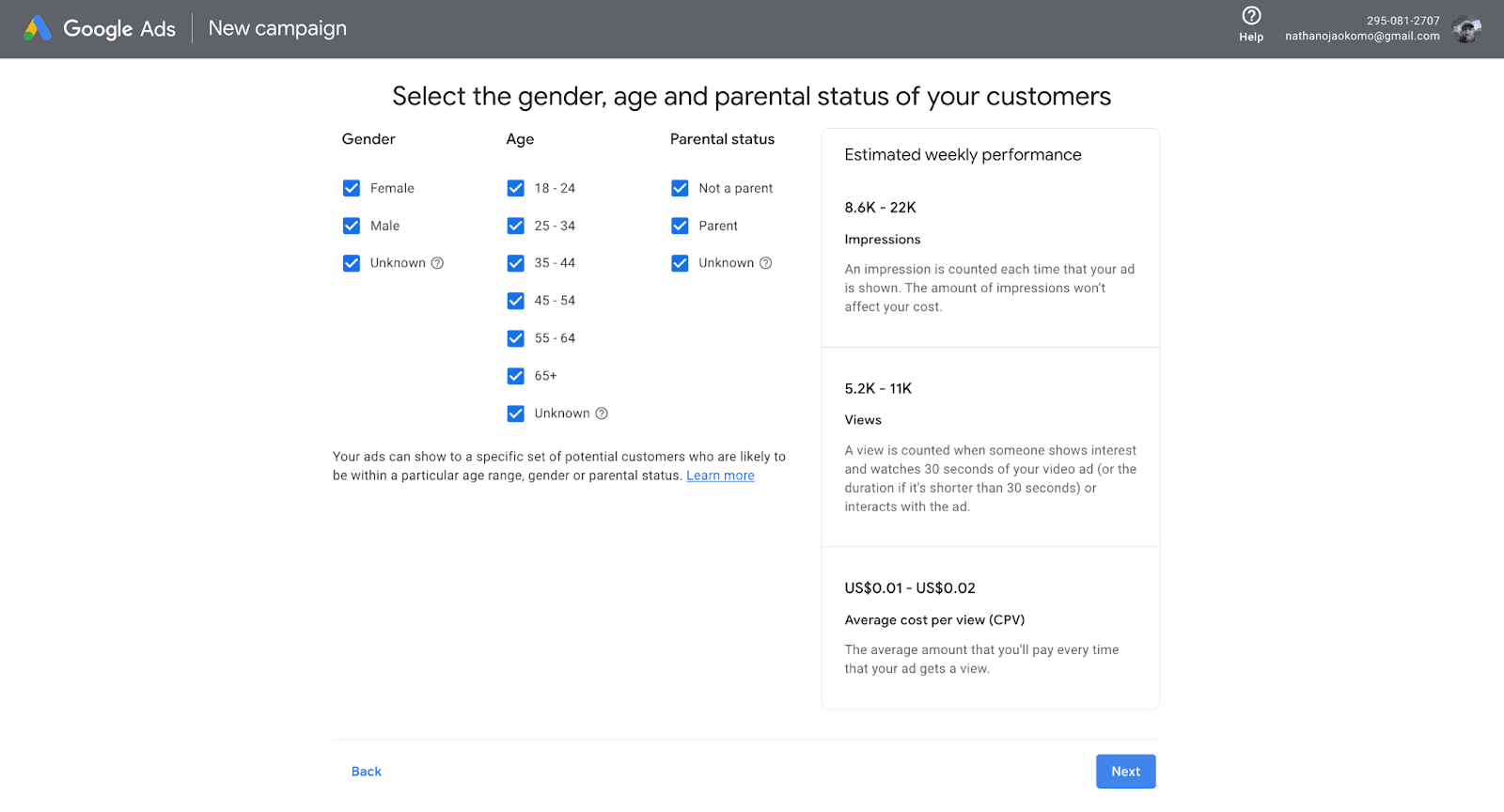Uncheck the 55 - 64 age checkbox

point(515,338)
